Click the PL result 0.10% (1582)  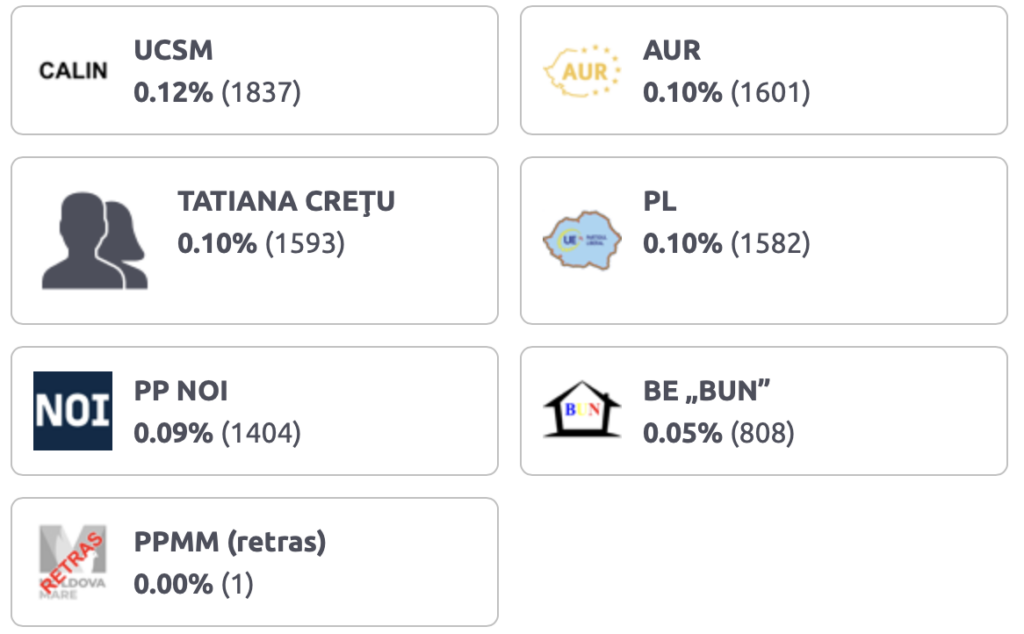726,244
